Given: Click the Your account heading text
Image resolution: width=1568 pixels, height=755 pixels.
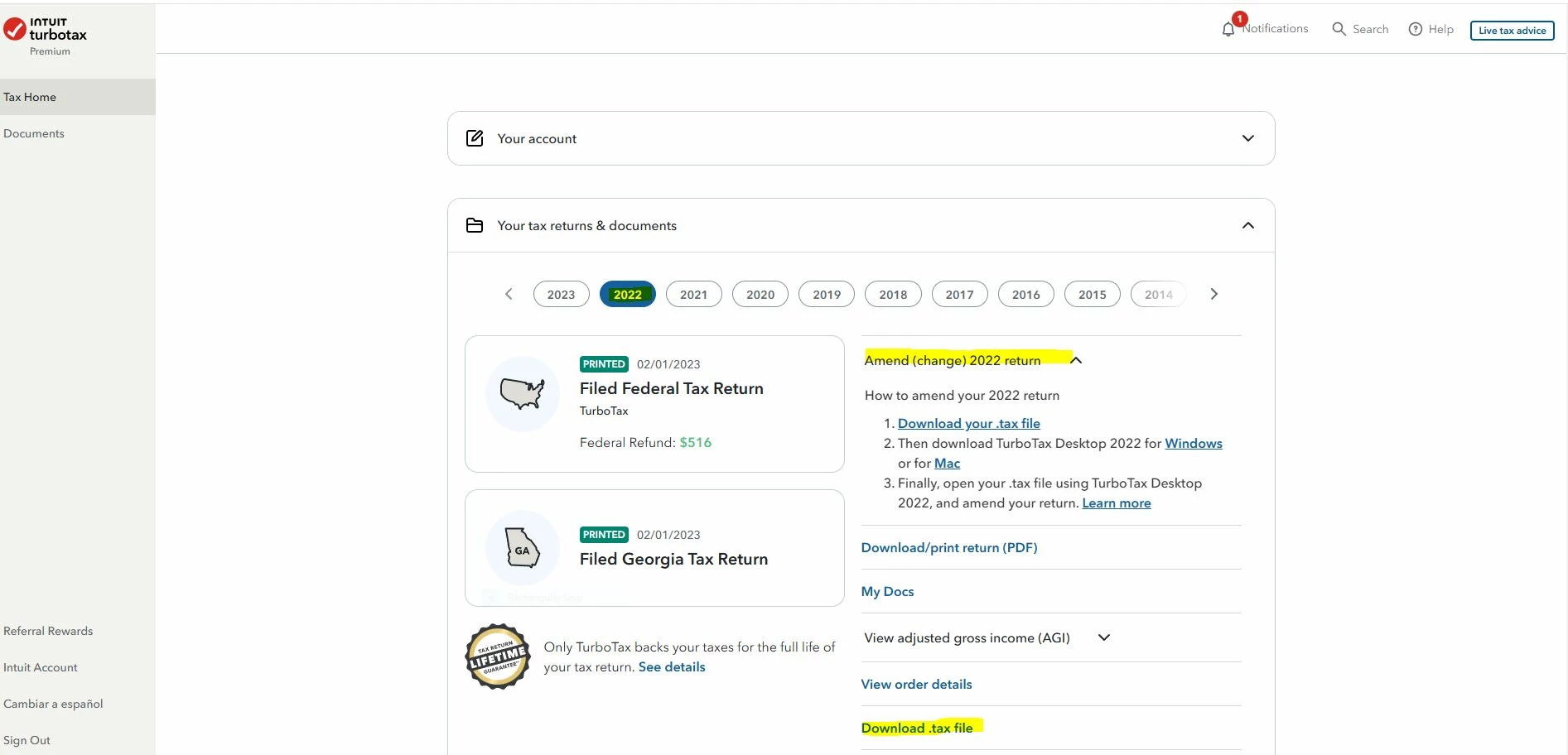Looking at the screenshot, I should (537, 138).
